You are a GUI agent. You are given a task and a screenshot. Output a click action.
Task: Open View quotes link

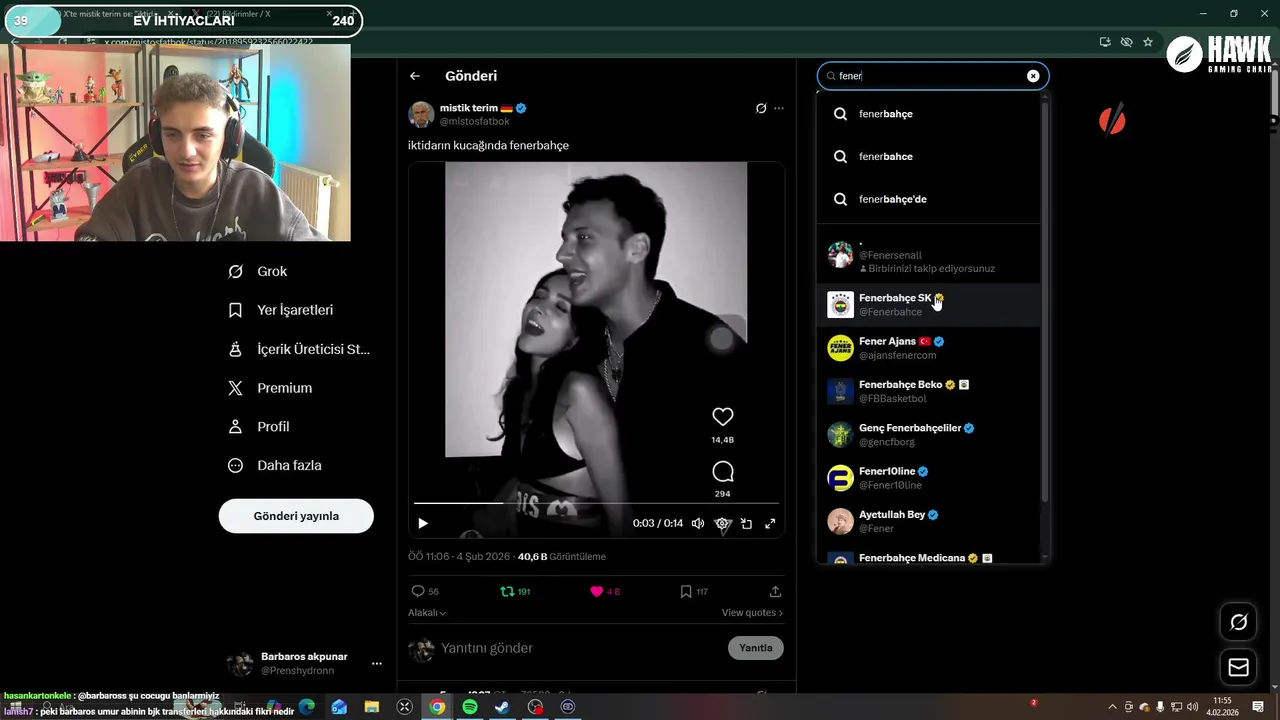(x=752, y=613)
